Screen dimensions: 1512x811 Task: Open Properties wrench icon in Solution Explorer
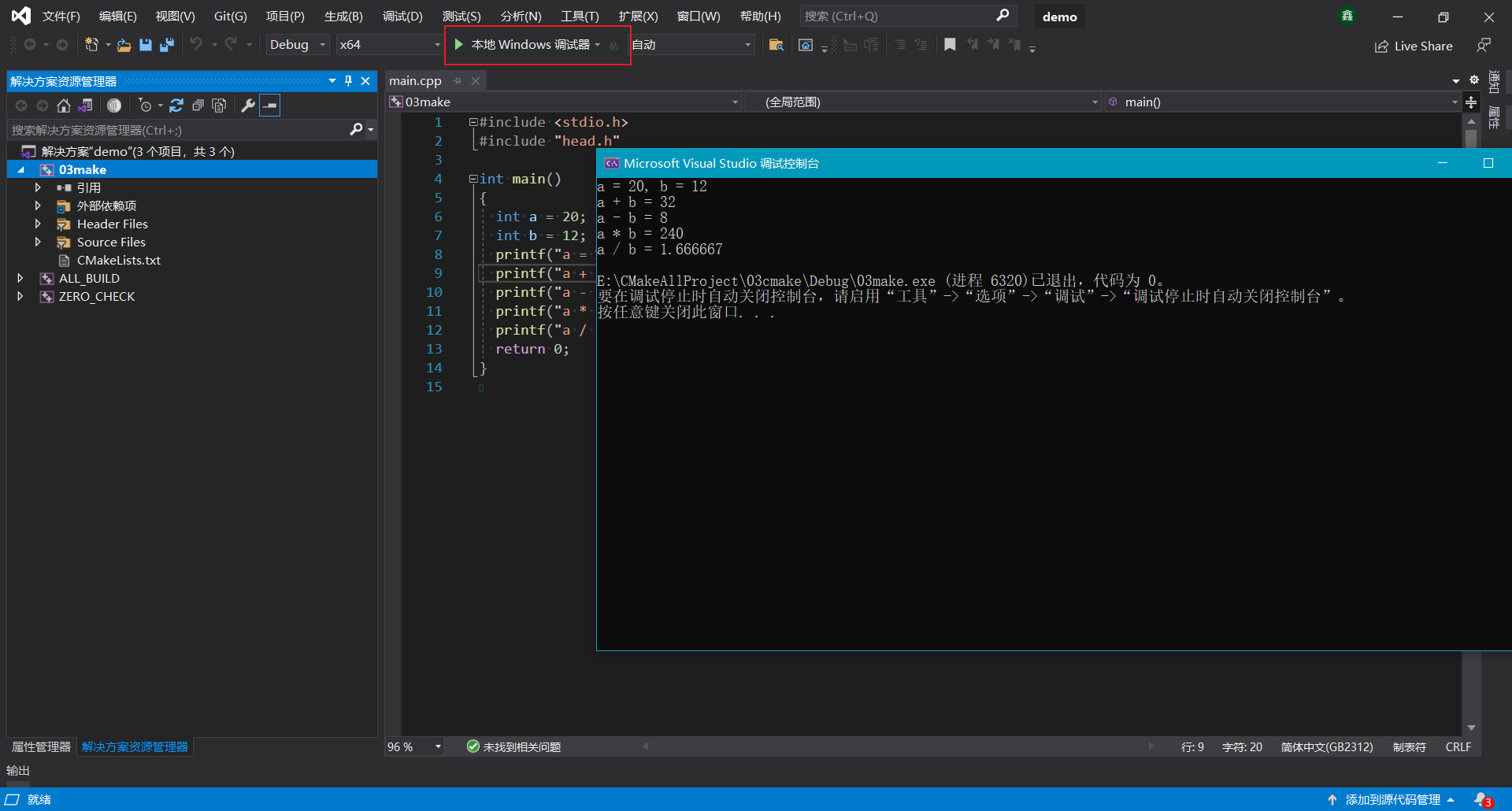coord(248,106)
